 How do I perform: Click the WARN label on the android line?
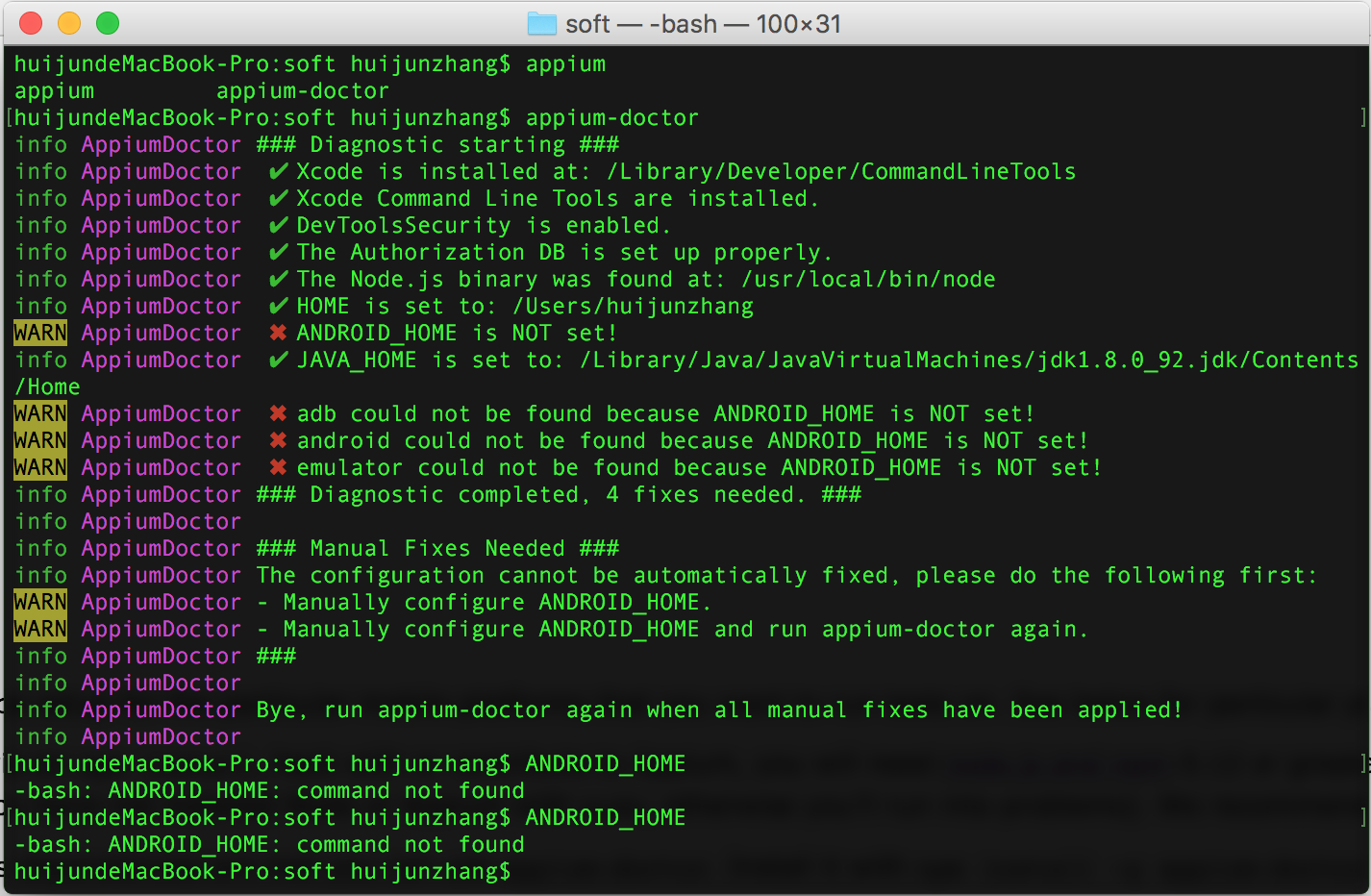tap(40, 440)
